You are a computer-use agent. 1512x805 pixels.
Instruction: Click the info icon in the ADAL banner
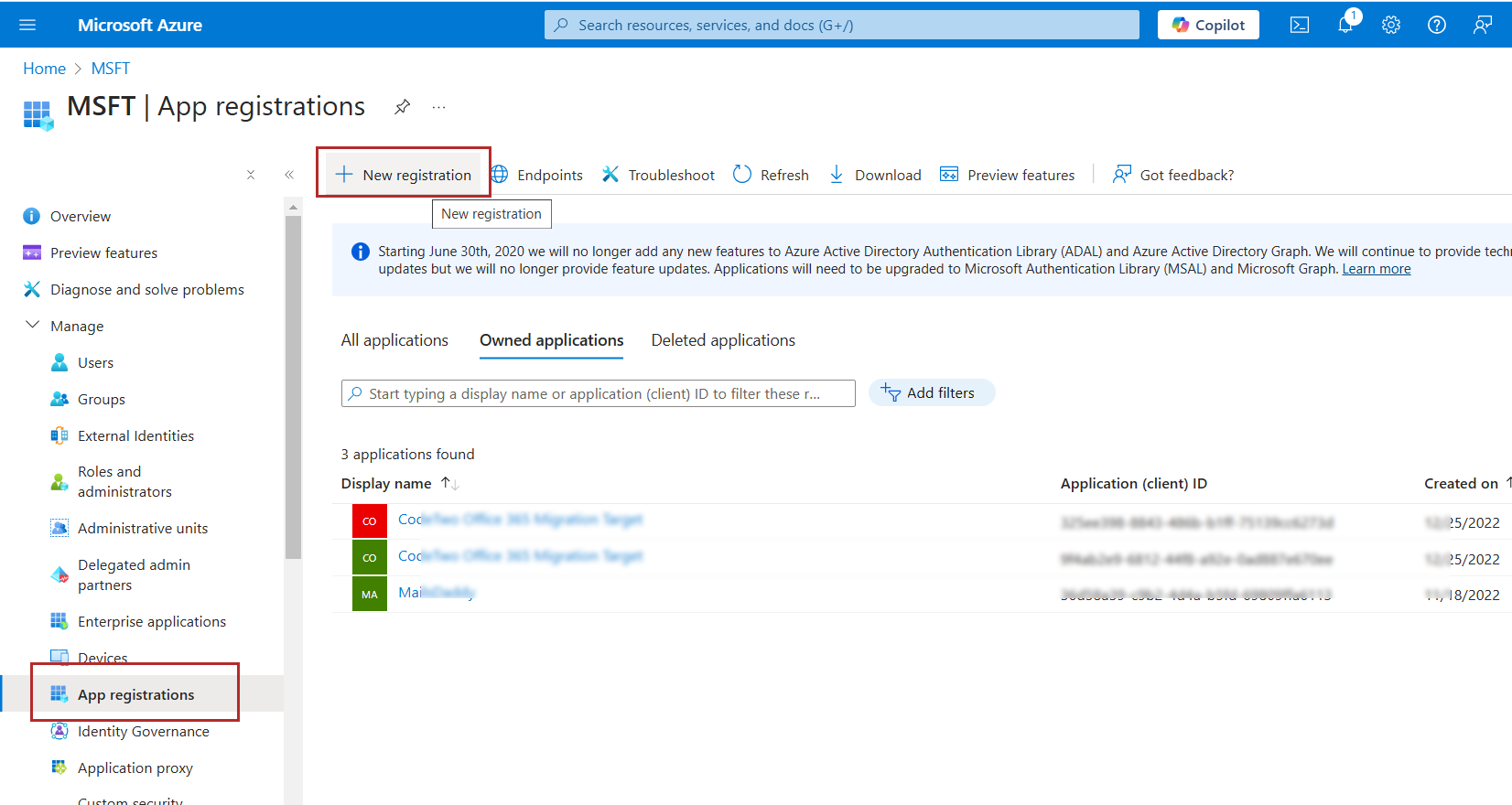(361, 252)
